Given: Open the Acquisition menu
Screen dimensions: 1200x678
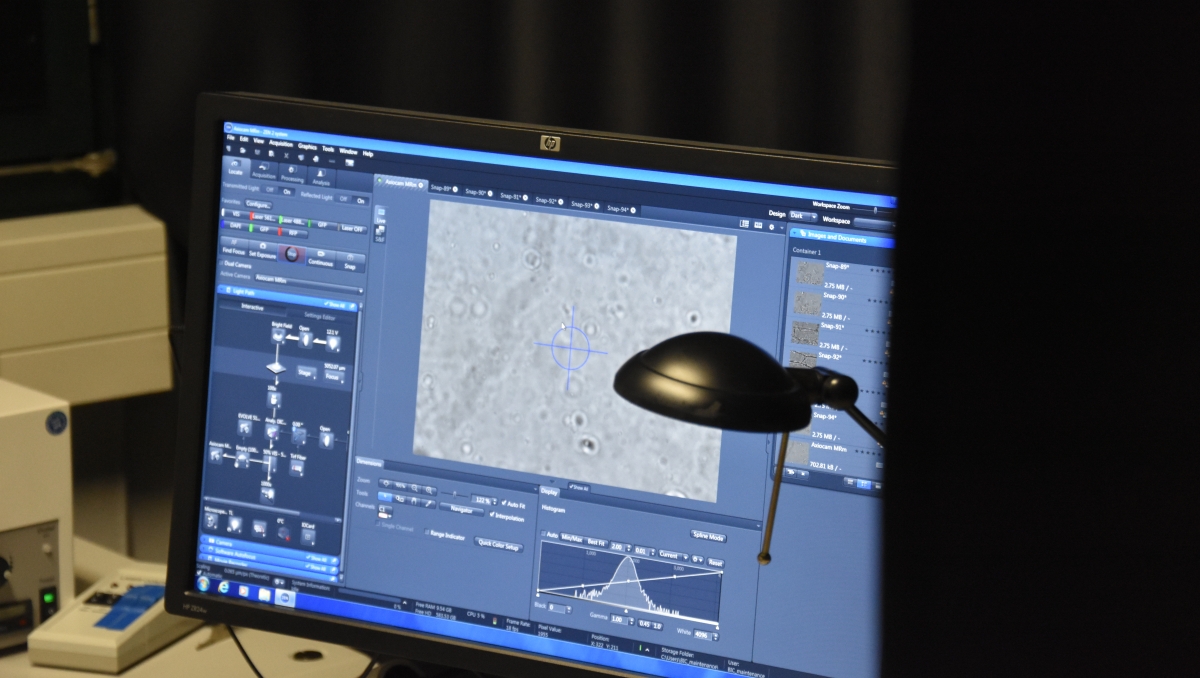Looking at the screenshot, I should point(281,146).
